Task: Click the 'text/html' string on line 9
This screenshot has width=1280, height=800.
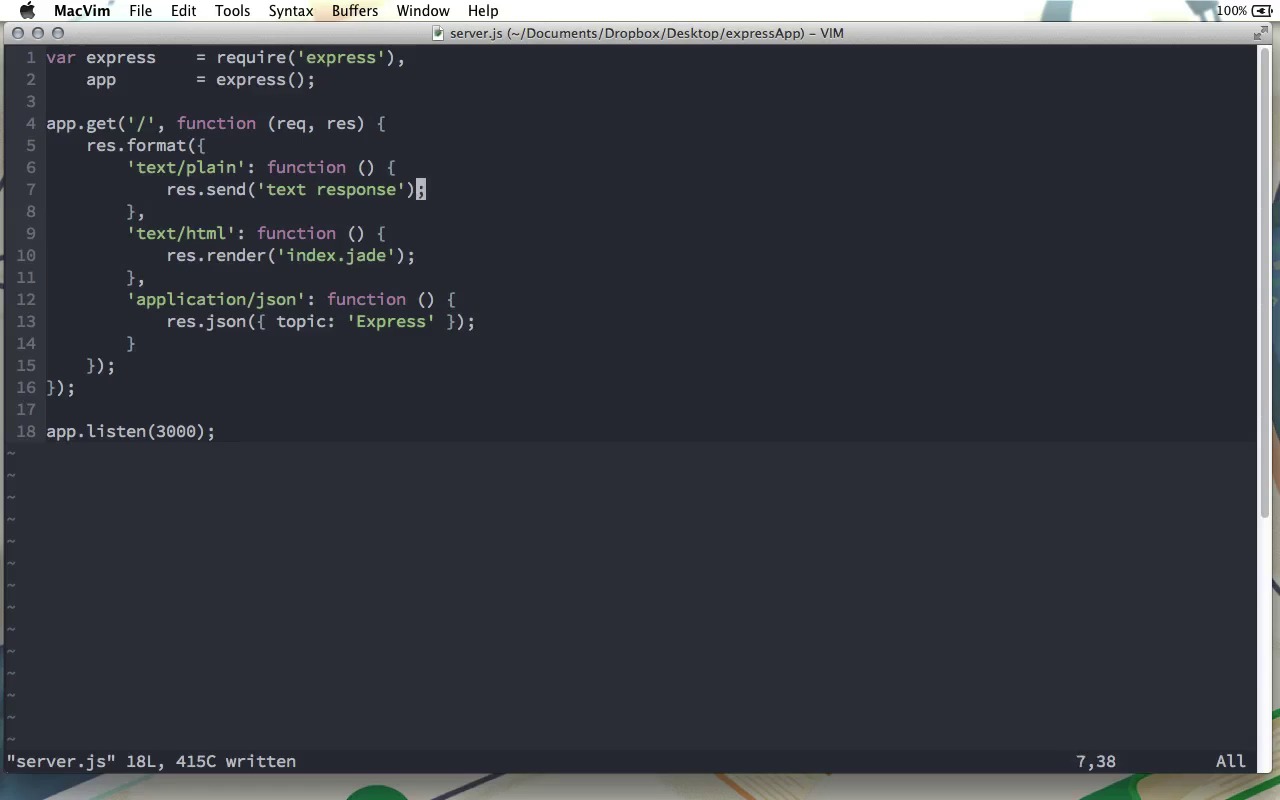Action: 181,234
